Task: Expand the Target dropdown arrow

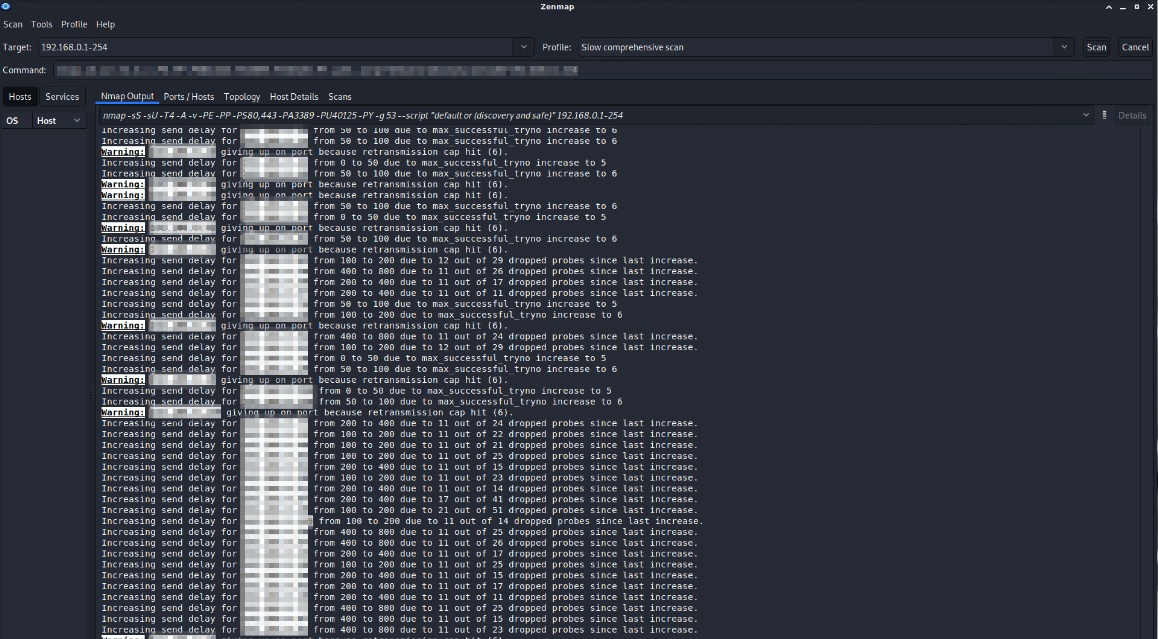Action: [x=525, y=47]
